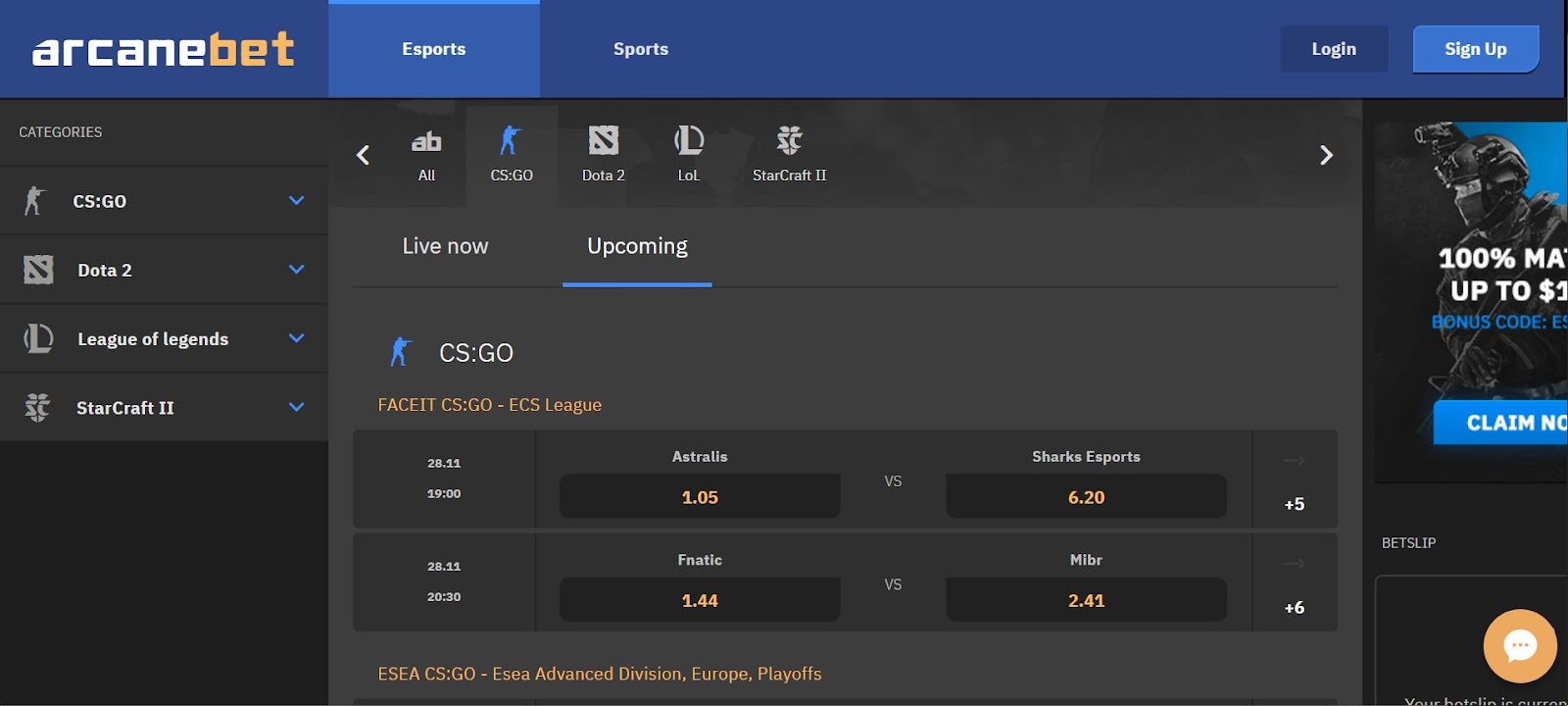Open the live chat bubble
The width and height of the screenshot is (1568, 706).
(x=1520, y=646)
